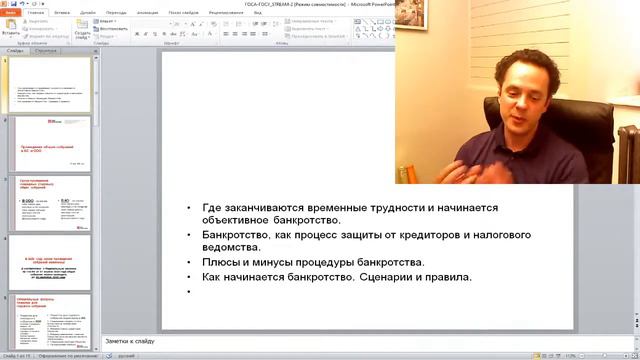
Task: Open the Design (Дизайн) ribbon tab
Action: [x=88, y=13]
